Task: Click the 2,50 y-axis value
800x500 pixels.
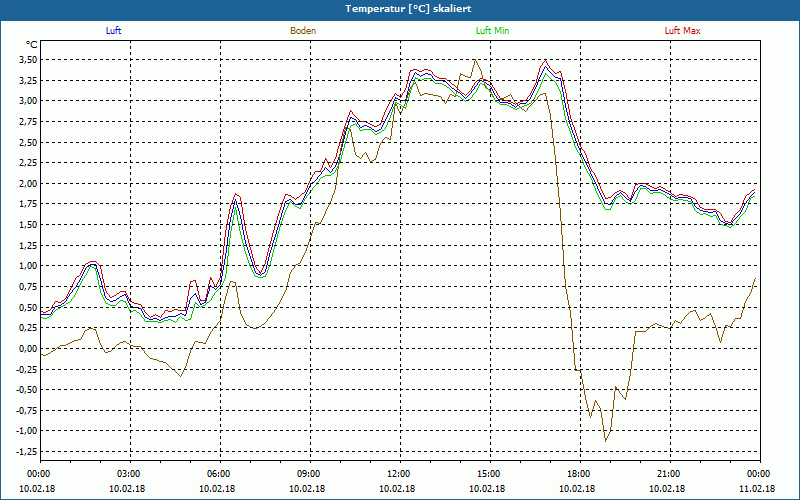Action: coord(27,142)
